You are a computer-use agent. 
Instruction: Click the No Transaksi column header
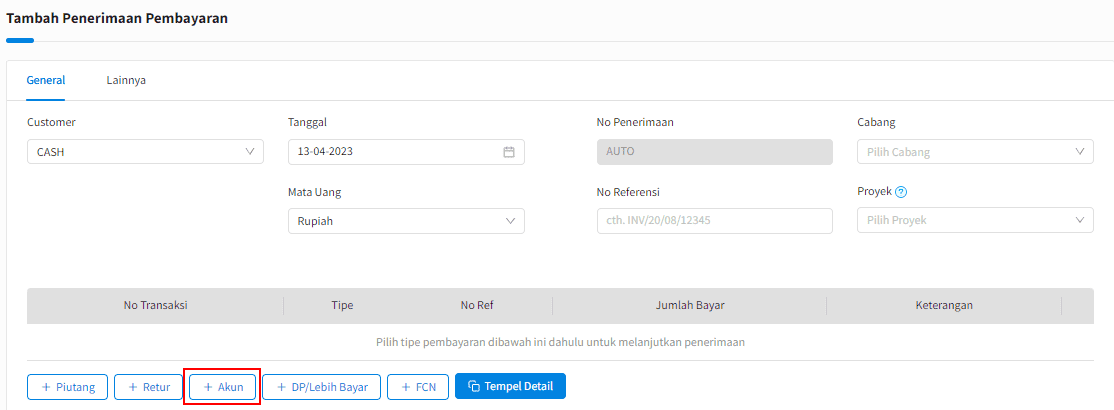[156, 306]
